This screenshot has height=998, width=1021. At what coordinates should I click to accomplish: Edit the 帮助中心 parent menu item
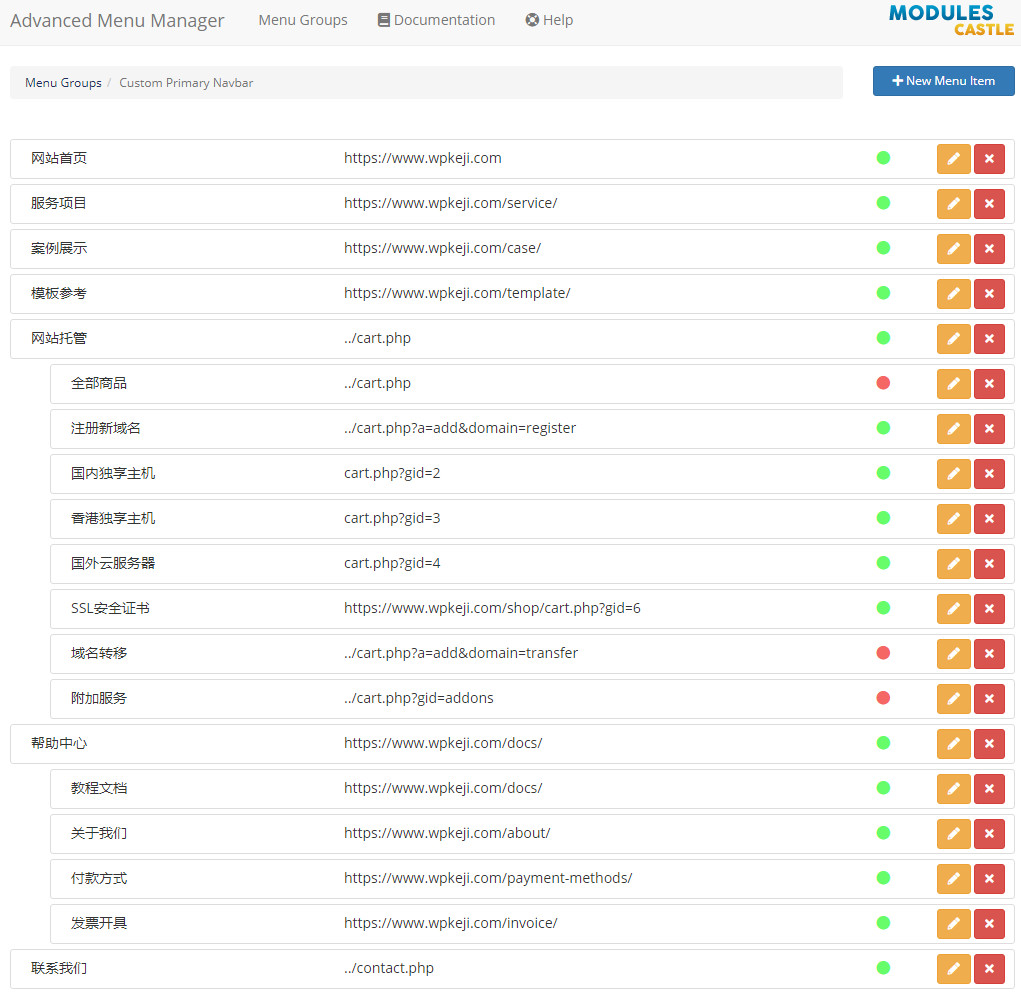[x=953, y=743]
